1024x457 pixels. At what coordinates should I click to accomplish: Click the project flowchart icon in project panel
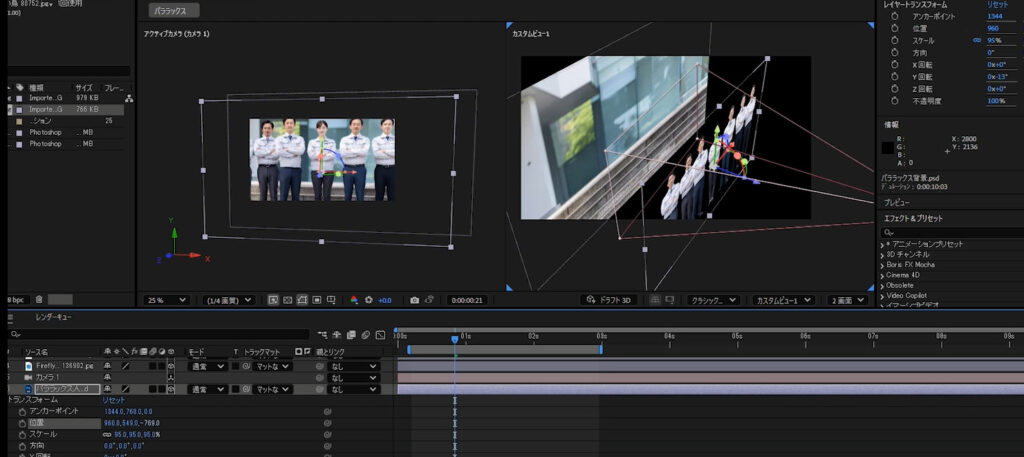click(129, 98)
